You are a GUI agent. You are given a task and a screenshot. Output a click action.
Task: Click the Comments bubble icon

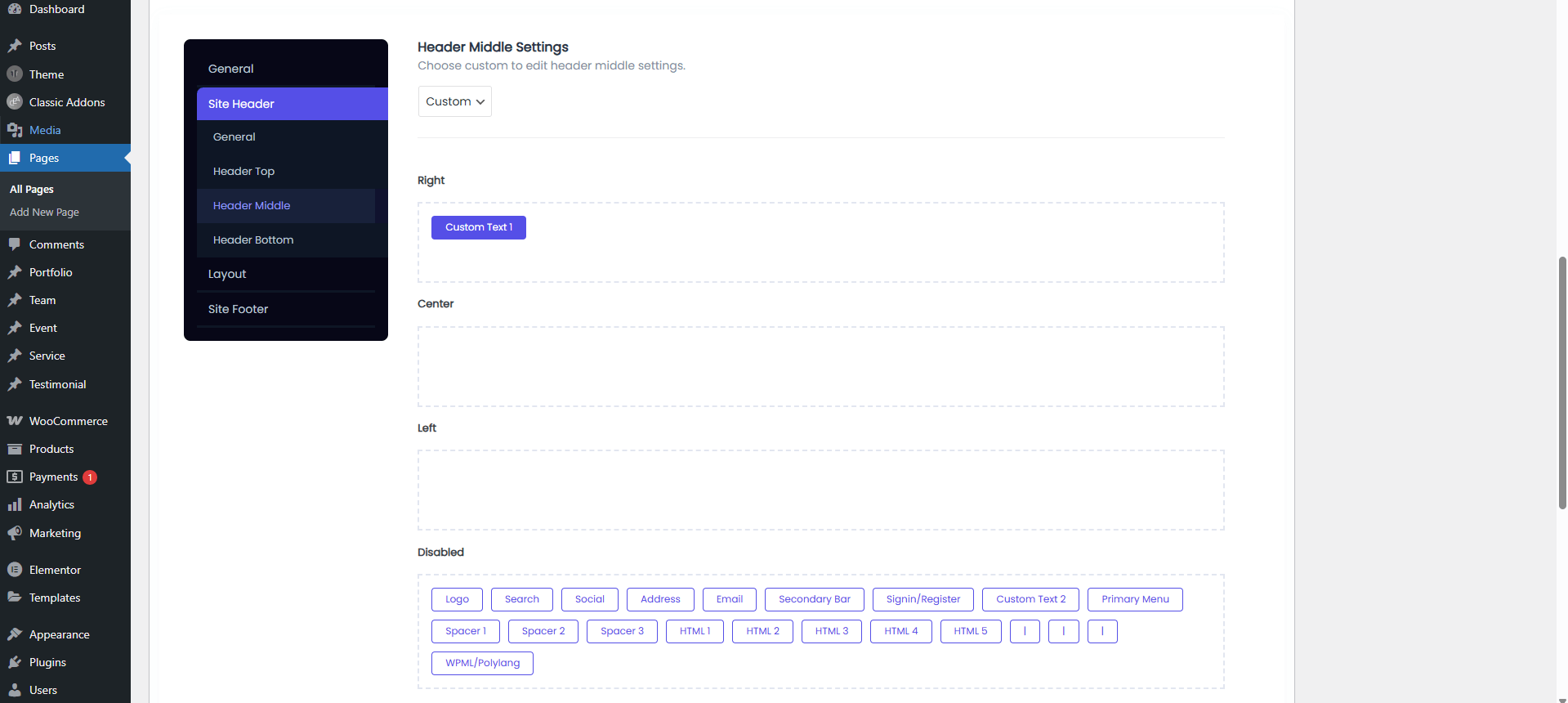(15, 244)
